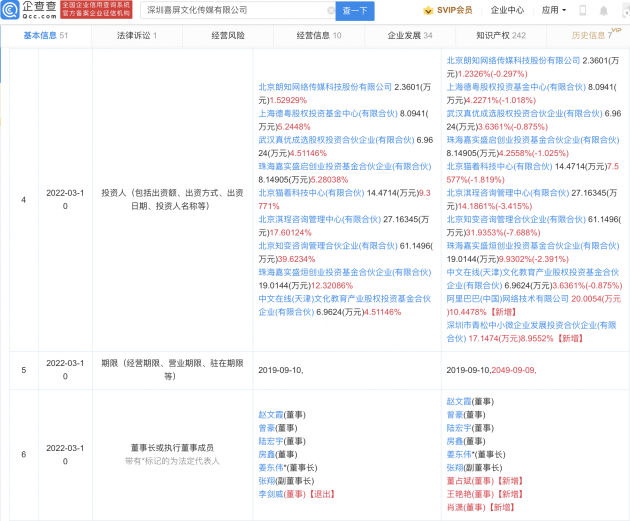
Task: Select the date 2049-09-09 text
Action: 514,370
